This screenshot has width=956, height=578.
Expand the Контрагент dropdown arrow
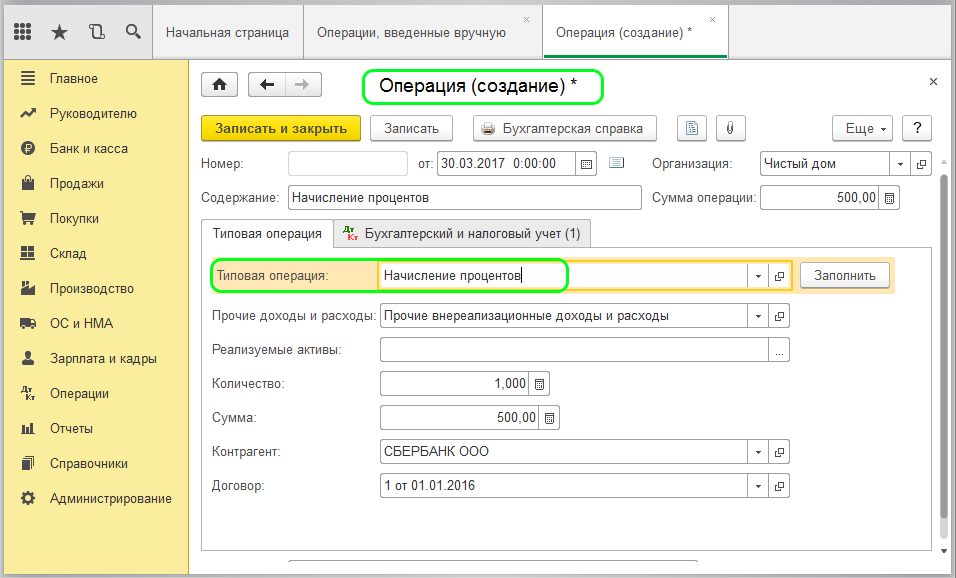pos(758,452)
